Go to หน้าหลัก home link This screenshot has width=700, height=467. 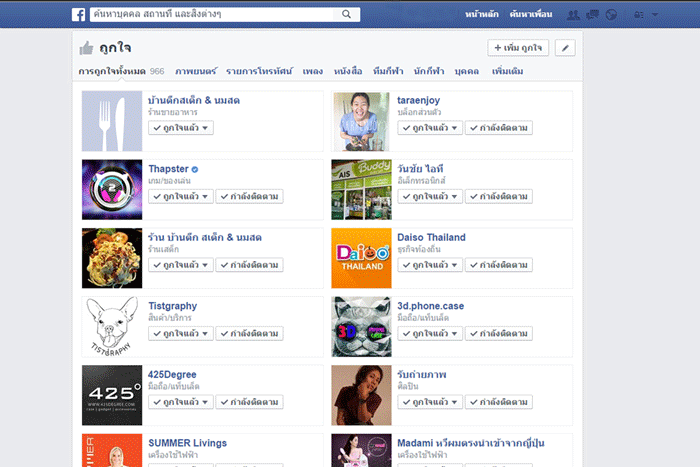[482, 14]
